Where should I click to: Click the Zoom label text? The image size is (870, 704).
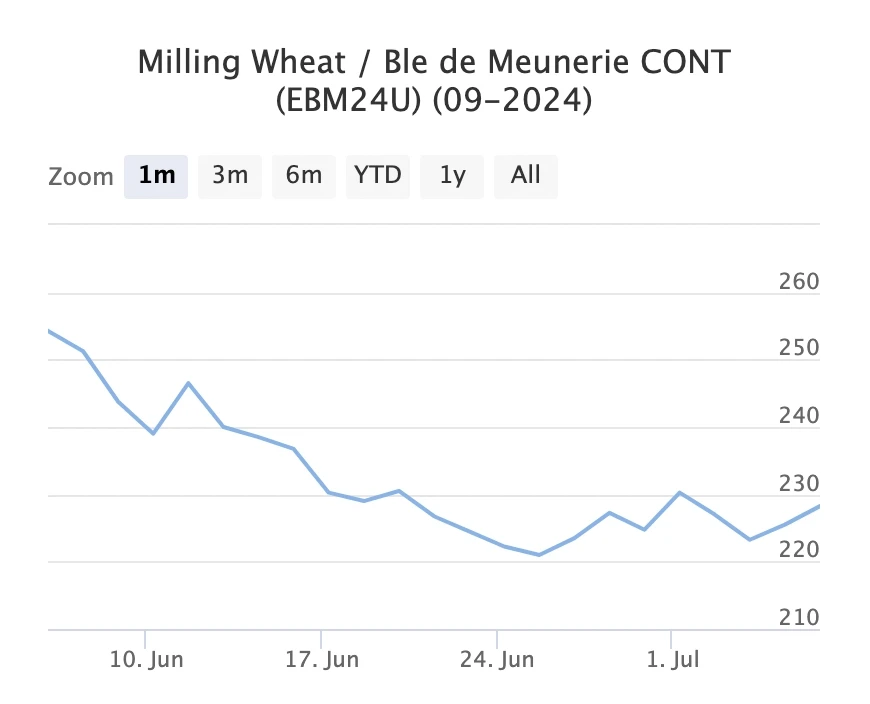[x=81, y=177]
